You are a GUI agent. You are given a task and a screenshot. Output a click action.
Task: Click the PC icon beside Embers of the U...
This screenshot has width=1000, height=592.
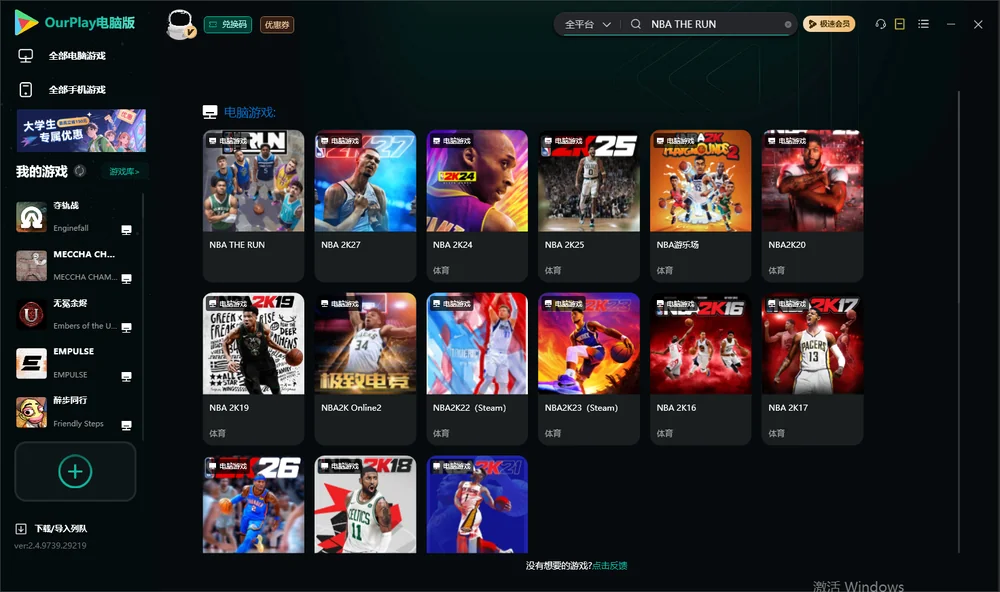pos(126,327)
